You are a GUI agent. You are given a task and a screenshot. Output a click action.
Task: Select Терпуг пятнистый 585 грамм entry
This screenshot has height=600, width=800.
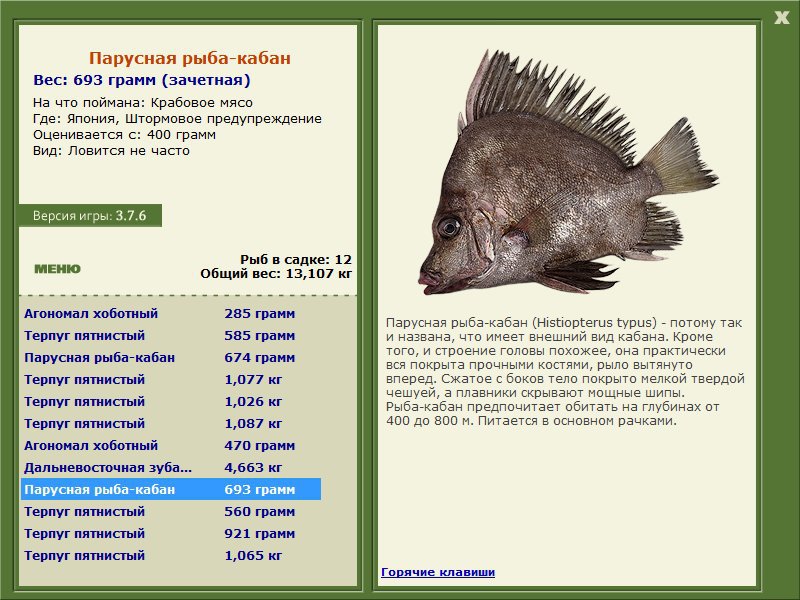(x=171, y=336)
